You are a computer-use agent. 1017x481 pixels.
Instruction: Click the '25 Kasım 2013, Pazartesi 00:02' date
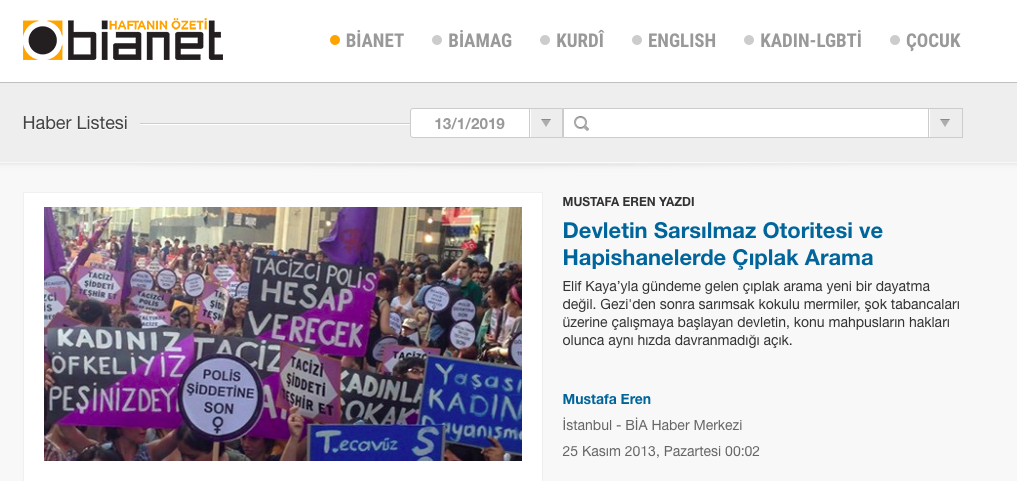pos(661,451)
